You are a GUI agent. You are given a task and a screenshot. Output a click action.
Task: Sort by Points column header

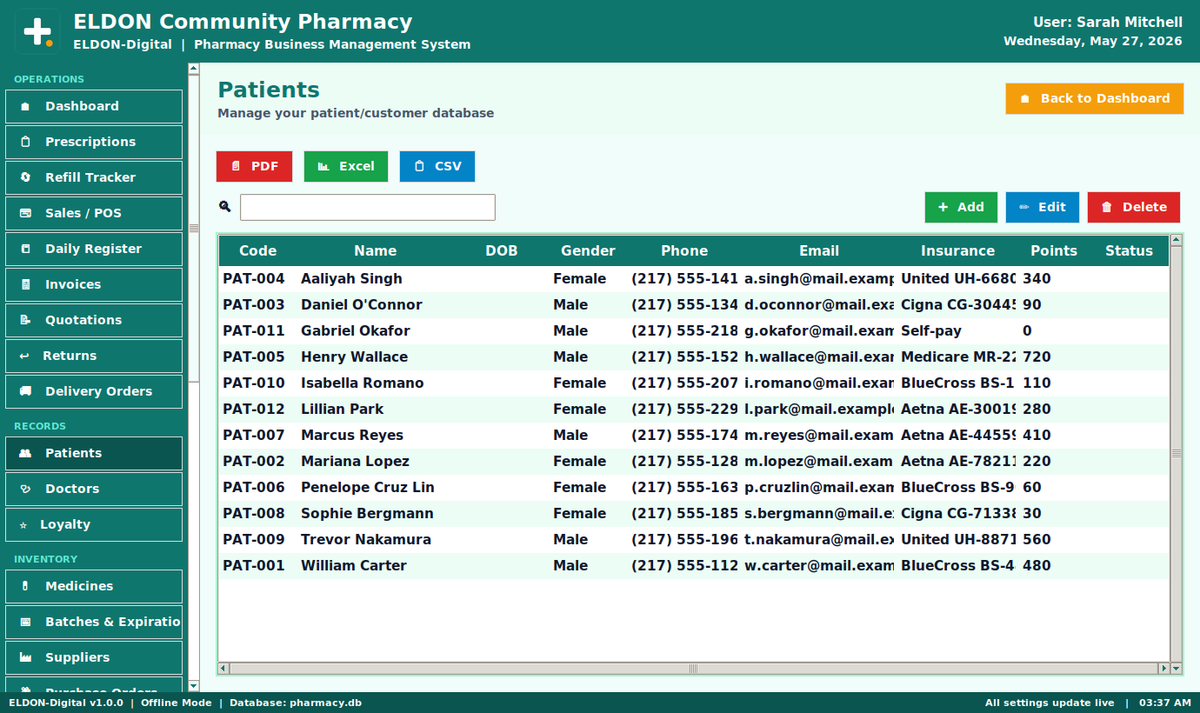coord(1054,251)
